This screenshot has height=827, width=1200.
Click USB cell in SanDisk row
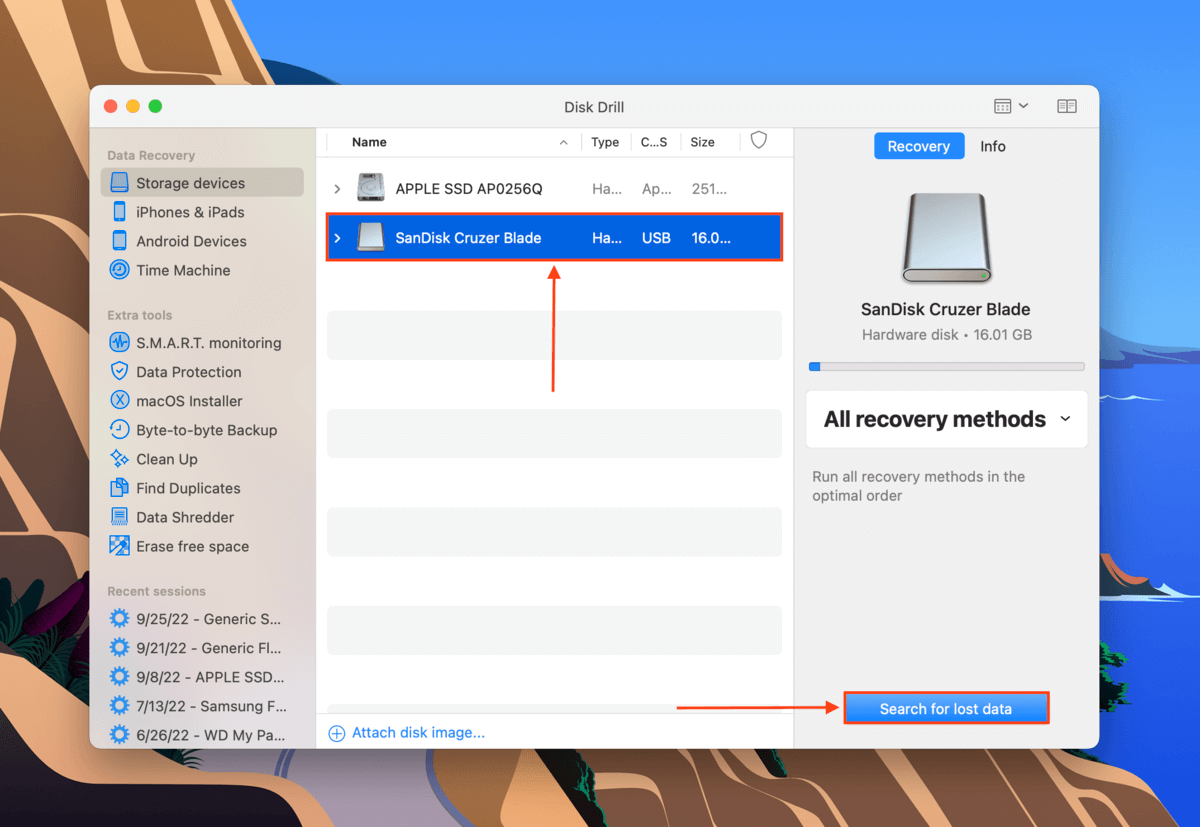coord(656,238)
